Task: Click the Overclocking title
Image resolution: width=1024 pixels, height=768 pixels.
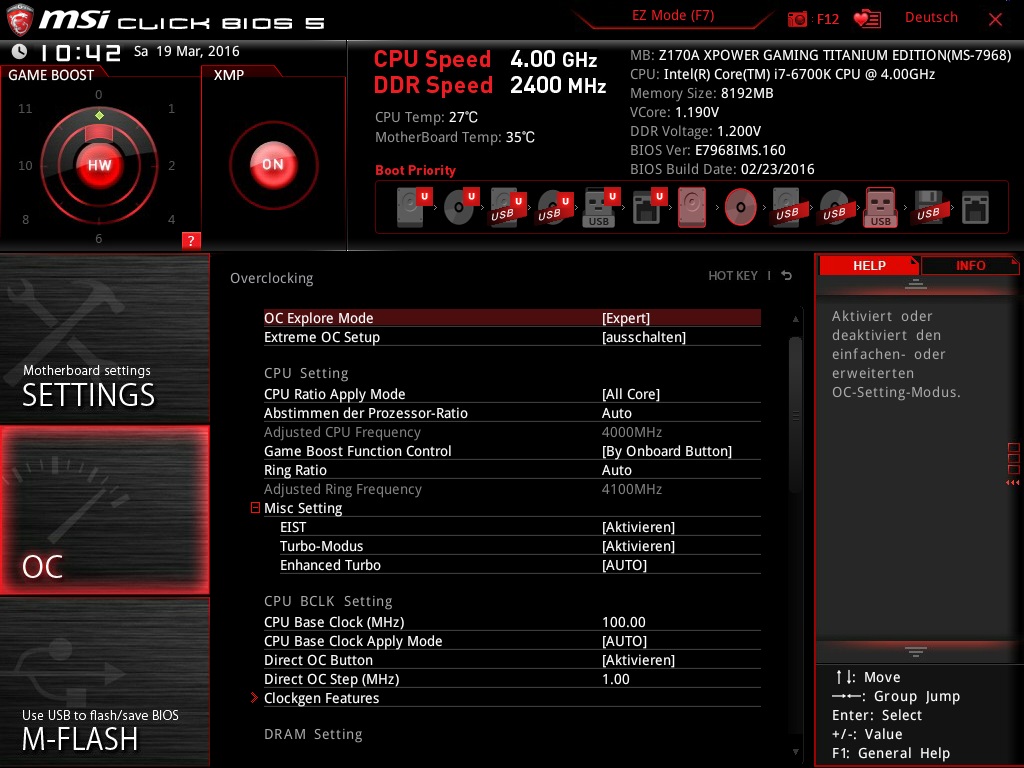Action: 272,278
